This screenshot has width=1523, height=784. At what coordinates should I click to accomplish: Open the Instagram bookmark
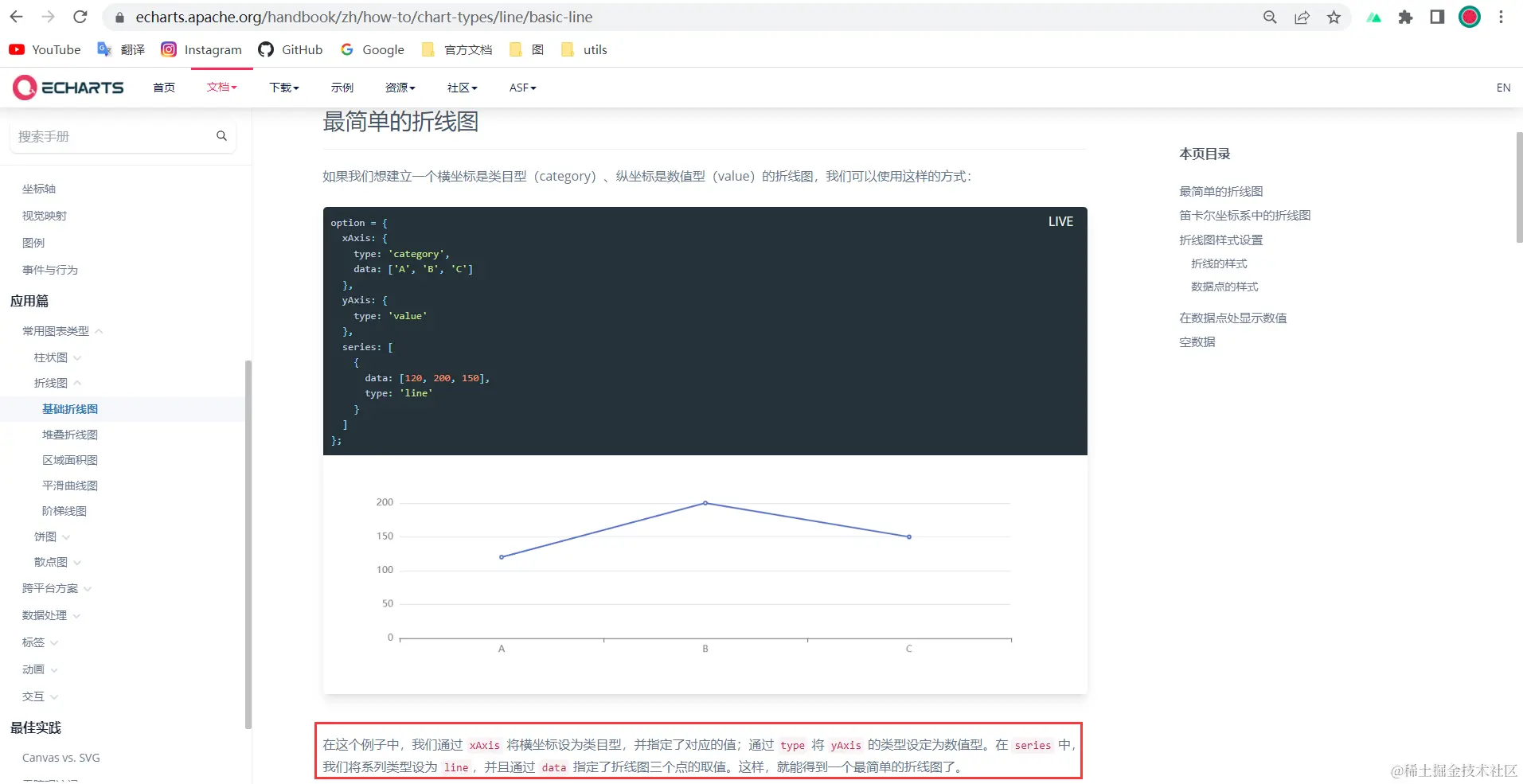[x=201, y=49]
